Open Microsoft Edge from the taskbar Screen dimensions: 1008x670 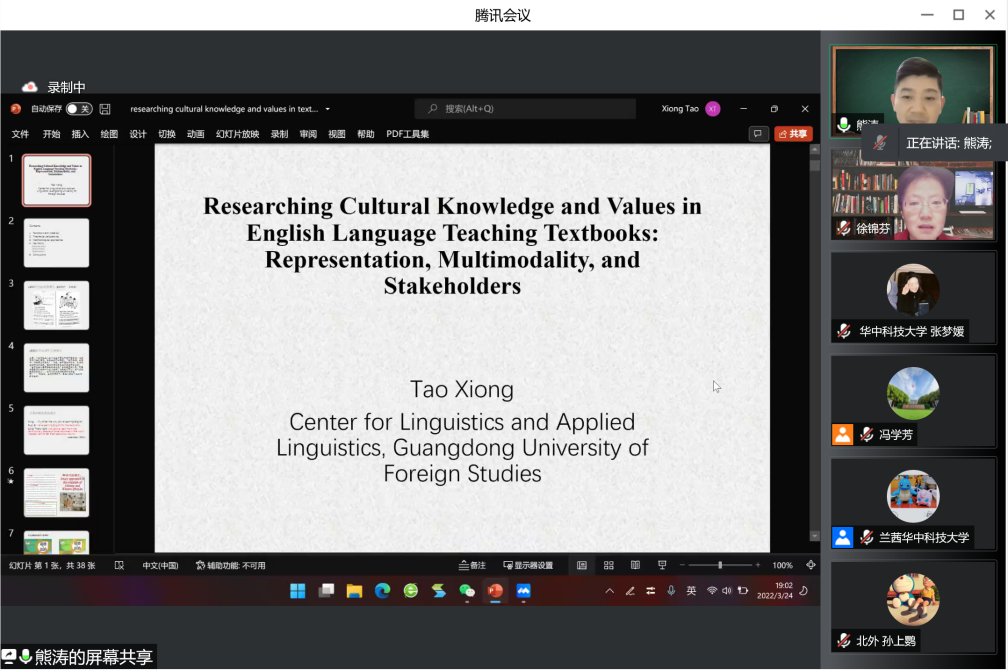point(382,591)
